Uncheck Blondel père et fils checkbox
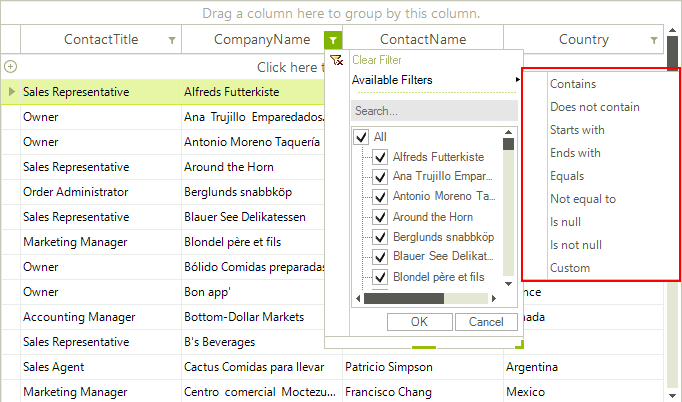Screen dimensions: 682x402 pos(380,277)
